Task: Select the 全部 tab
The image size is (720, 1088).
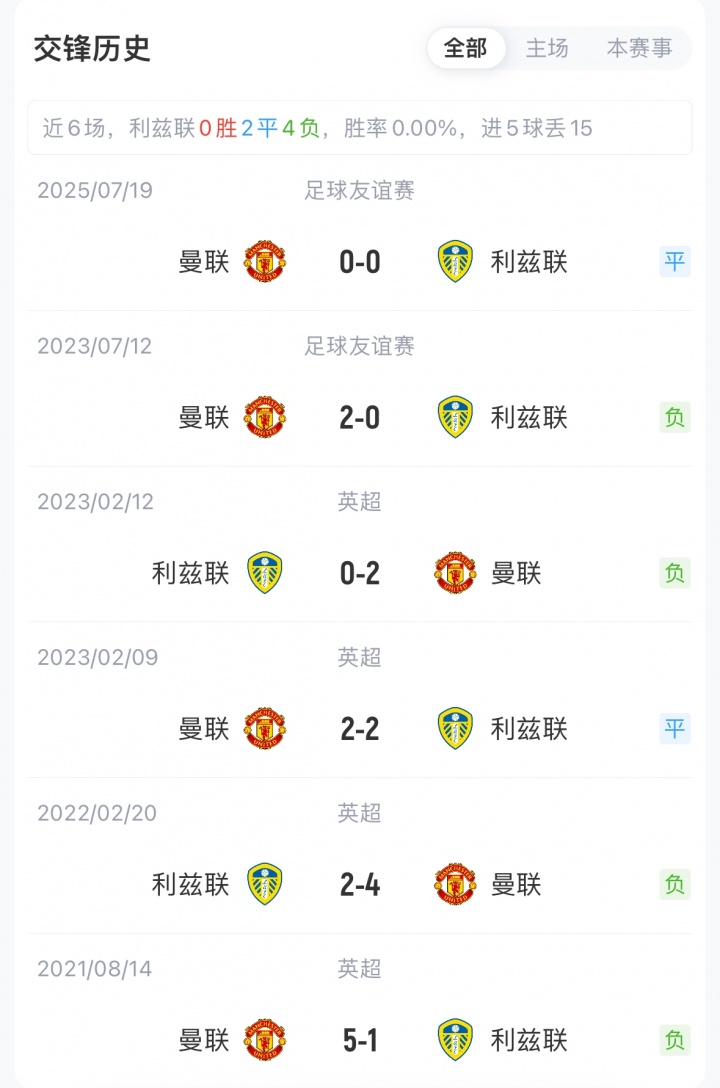Action: click(466, 48)
